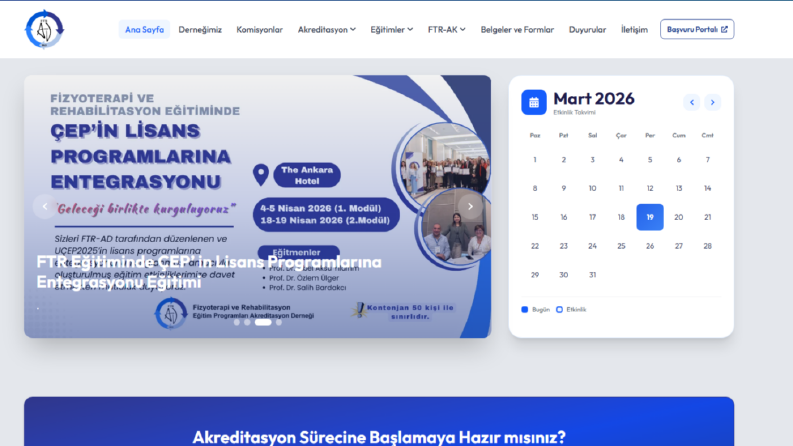This screenshot has width=793, height=446.
Task: Click the location pin icon on banner
Action: point(261,175)
